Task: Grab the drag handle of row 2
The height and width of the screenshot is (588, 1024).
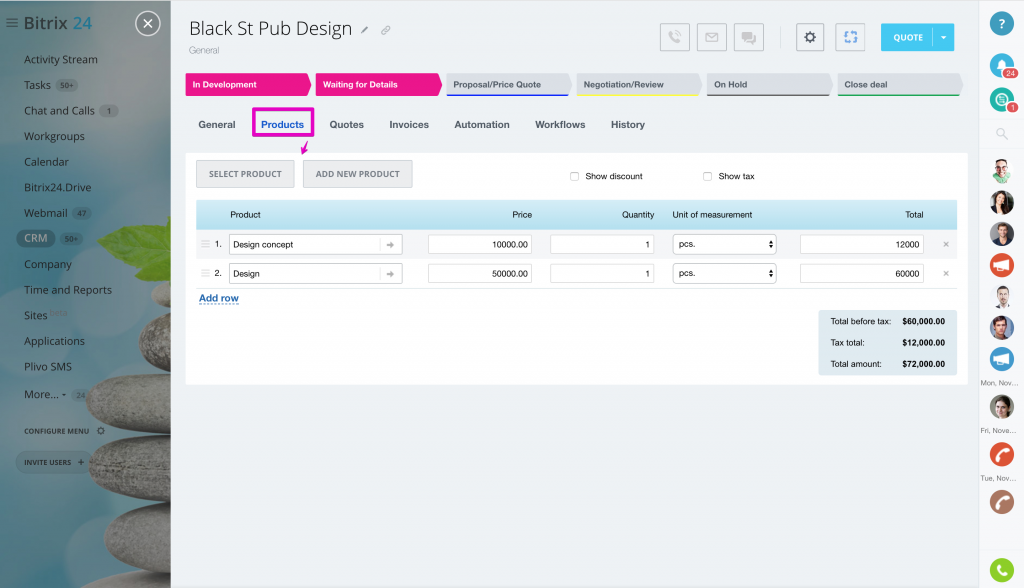Action: 205,273
